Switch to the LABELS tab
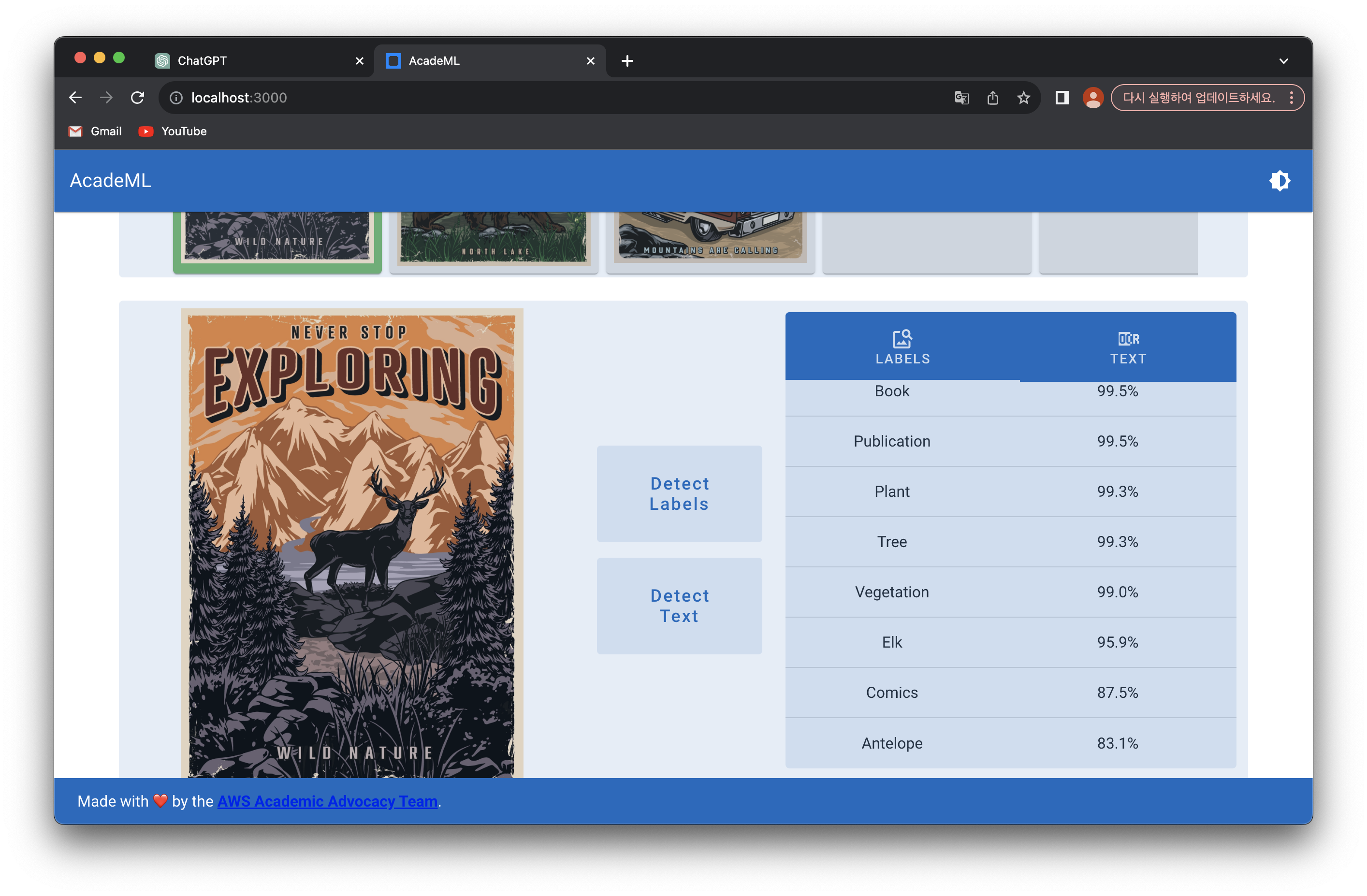1367x896 pixels. click(x=902, y=347)
